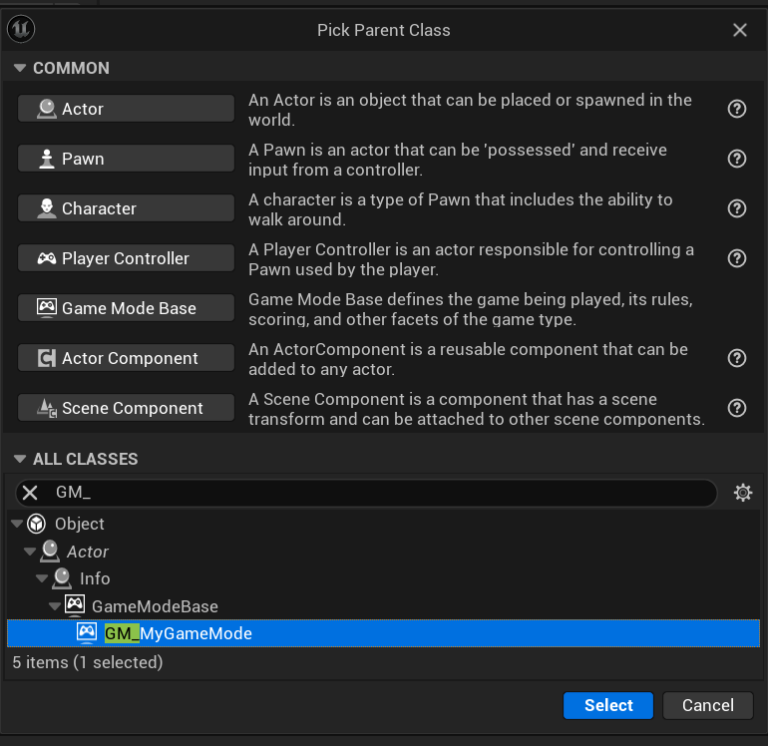The width and height of the screenshot is (768, 746).
Task: Click into the class search field
Action: coord(380,493)
